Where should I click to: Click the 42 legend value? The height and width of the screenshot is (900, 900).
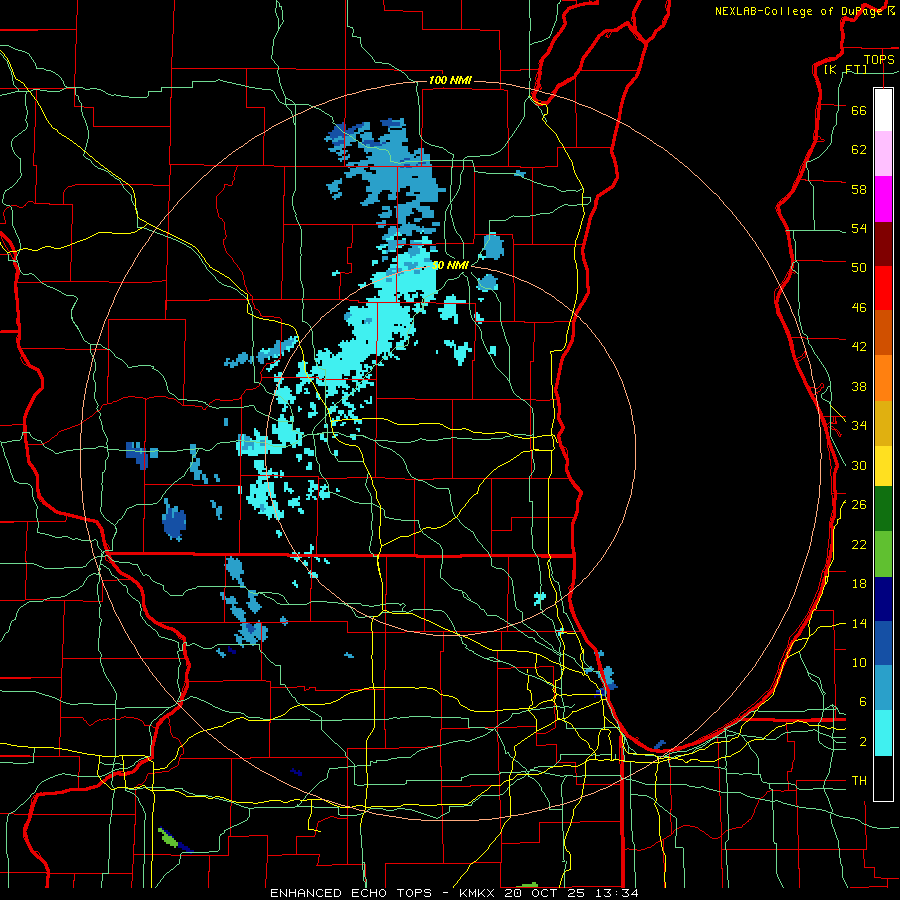pyautogui.click(x=859, y=347)
